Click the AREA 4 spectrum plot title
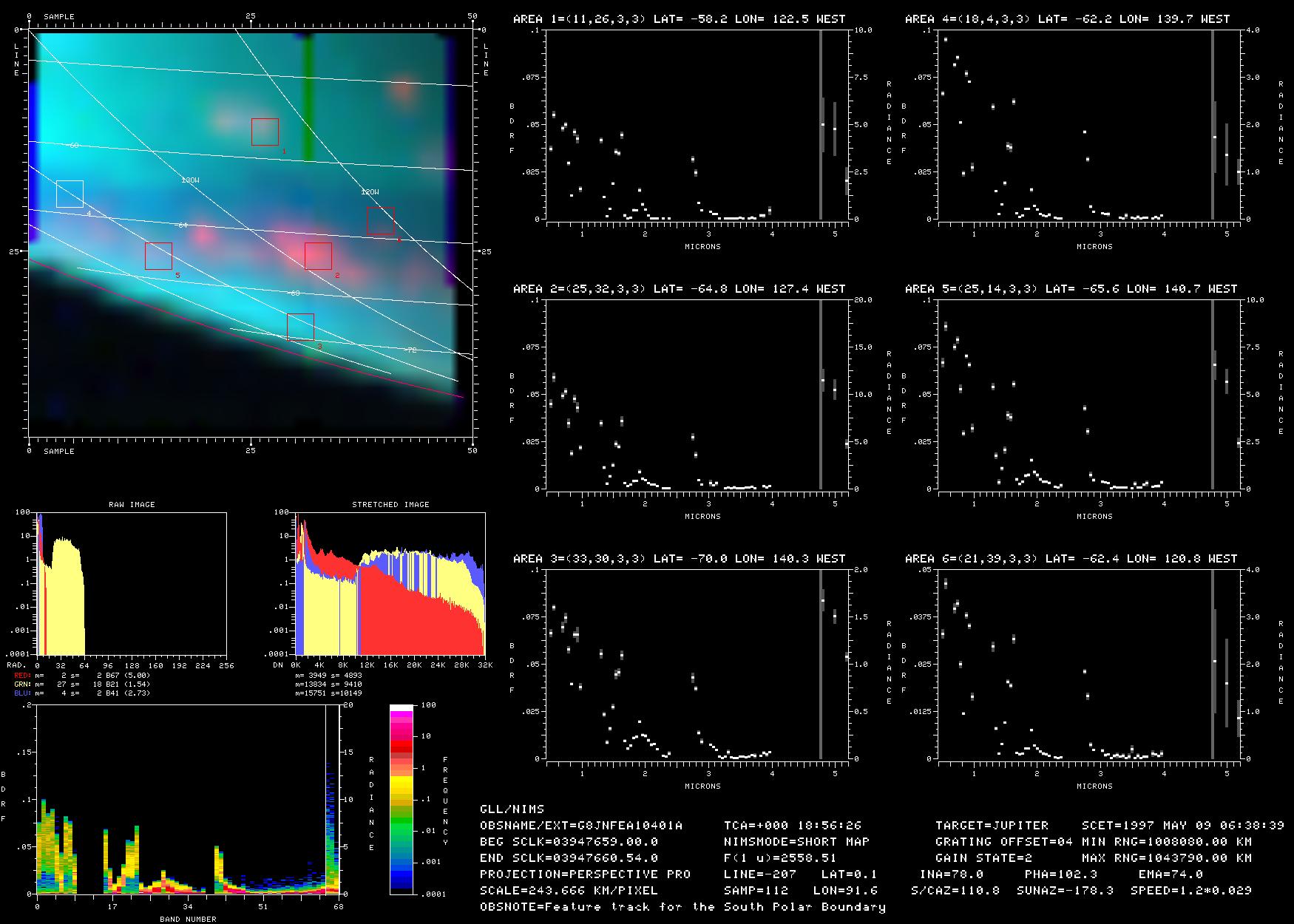Viewport: 1294px width, 924px height. pyautogui.click(x=1071, y=19)
